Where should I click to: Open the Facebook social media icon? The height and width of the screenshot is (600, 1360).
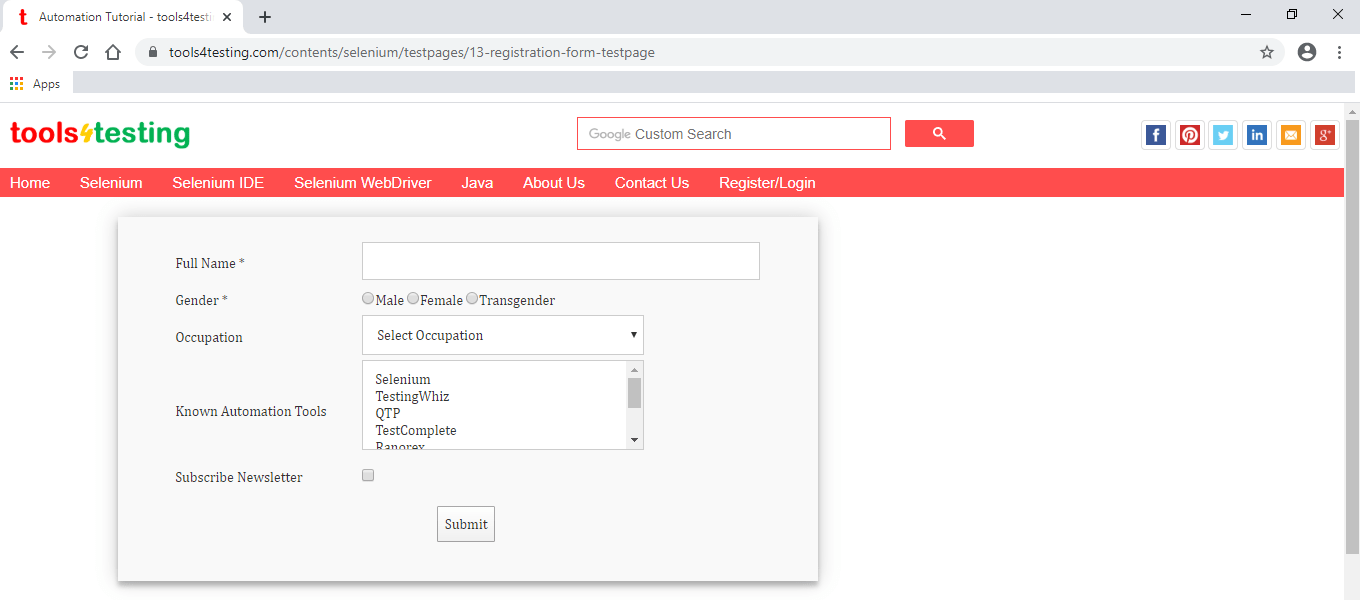(x=1155, y=134)
